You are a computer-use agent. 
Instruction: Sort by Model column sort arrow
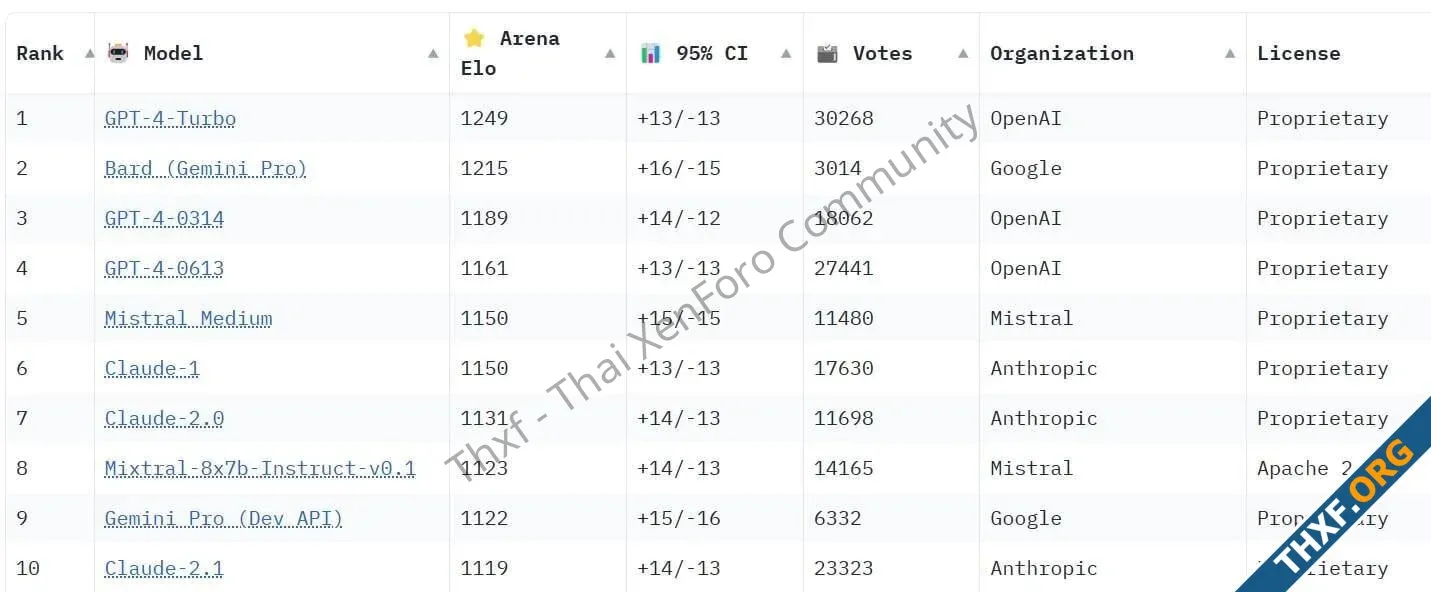tap(433, 54)
